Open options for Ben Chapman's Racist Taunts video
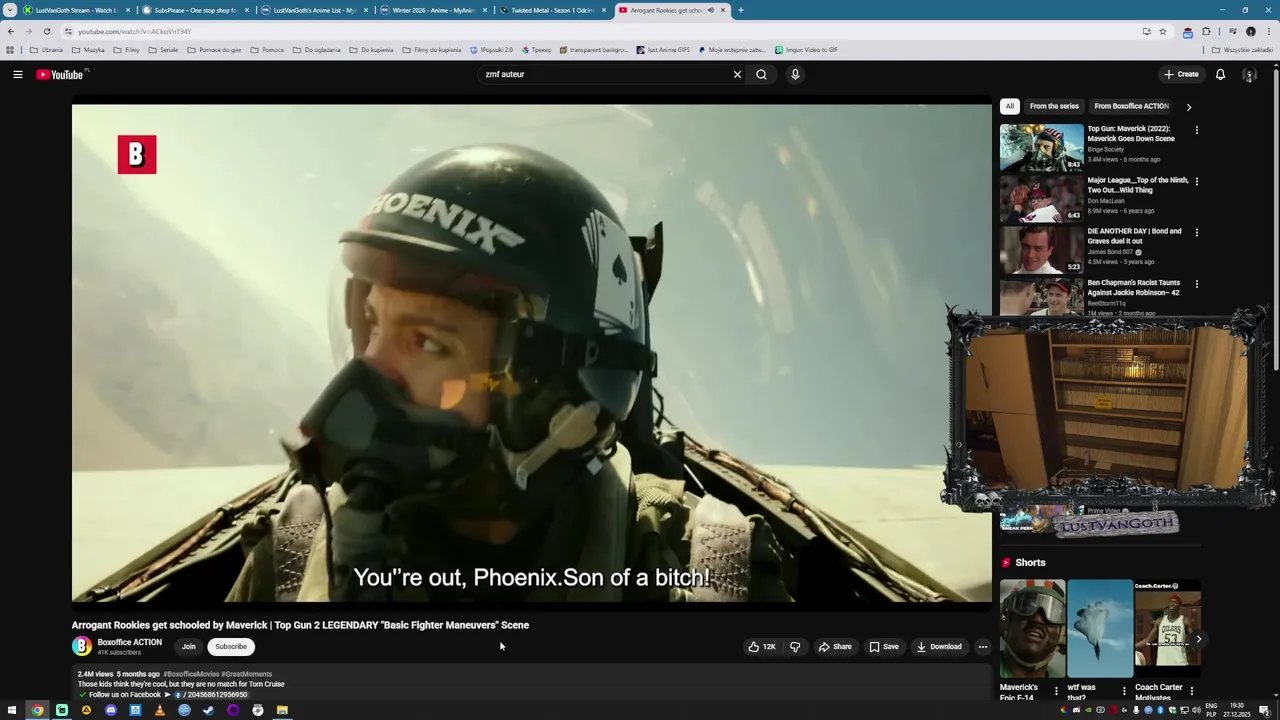 tap(1196, 284)
